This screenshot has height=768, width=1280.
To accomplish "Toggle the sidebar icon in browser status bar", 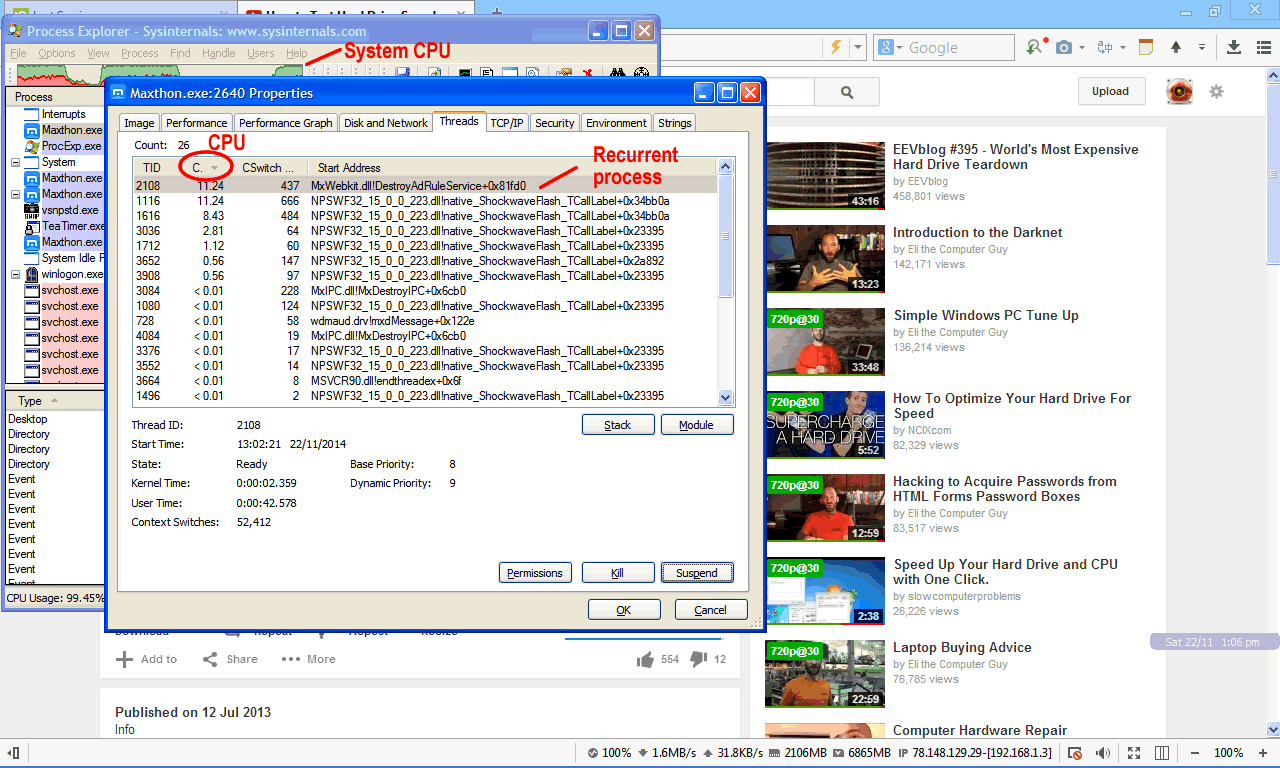I will pyautogui.click(x=14, y=753).
